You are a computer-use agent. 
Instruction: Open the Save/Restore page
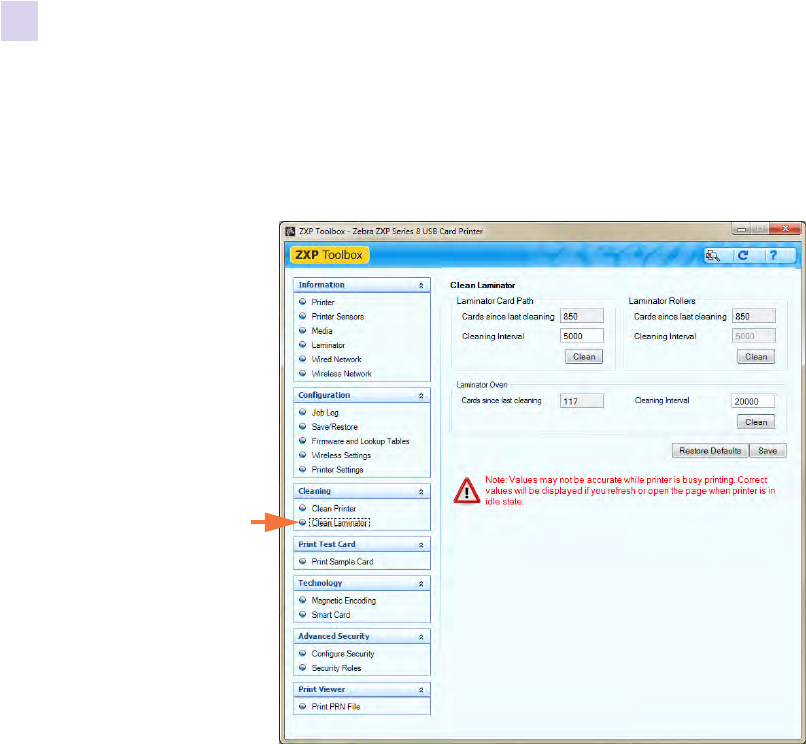[x=335, y=427]
